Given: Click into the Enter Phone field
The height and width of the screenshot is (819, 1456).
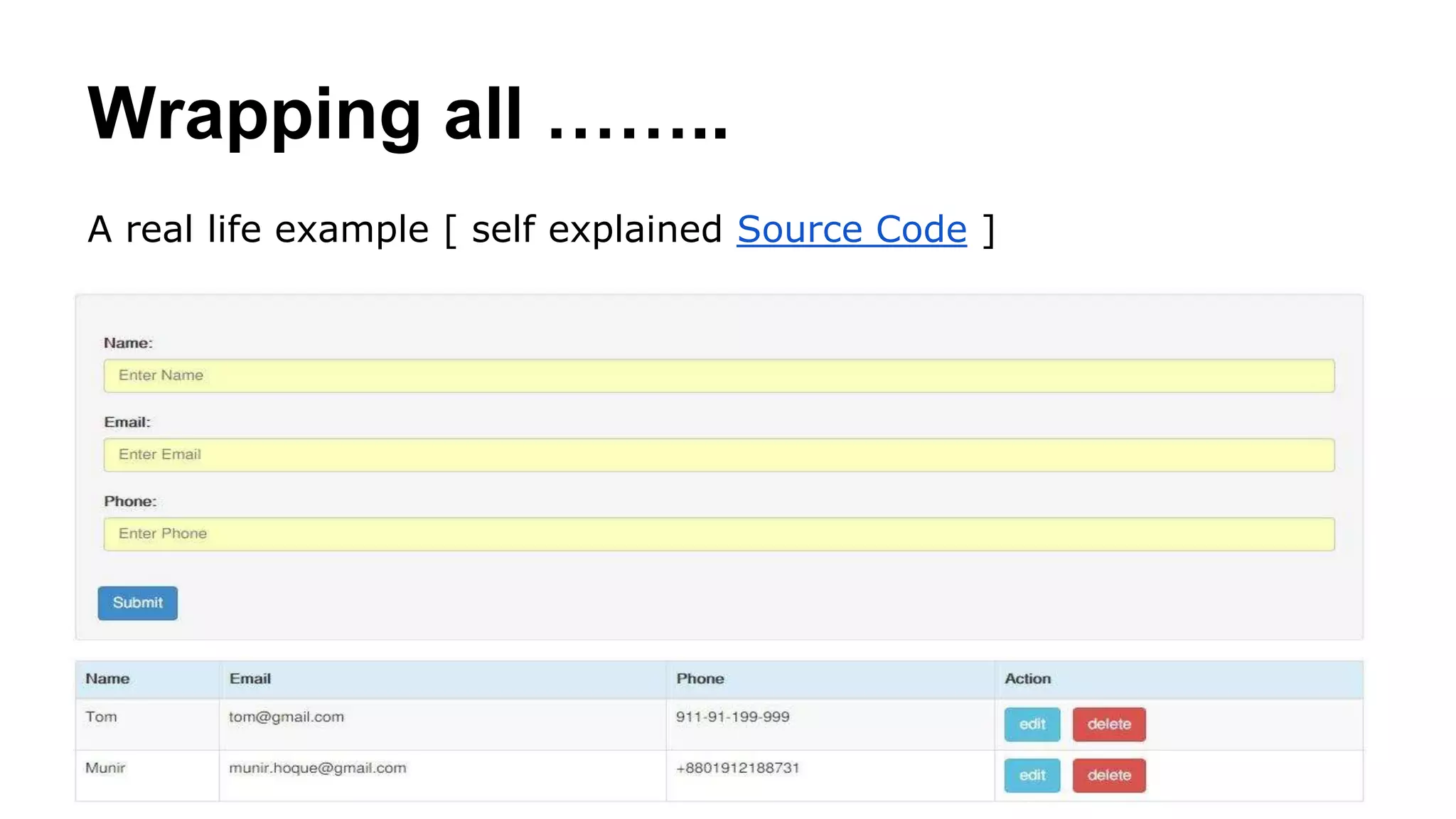Looking at the screenshot, I should pos(719,534).
